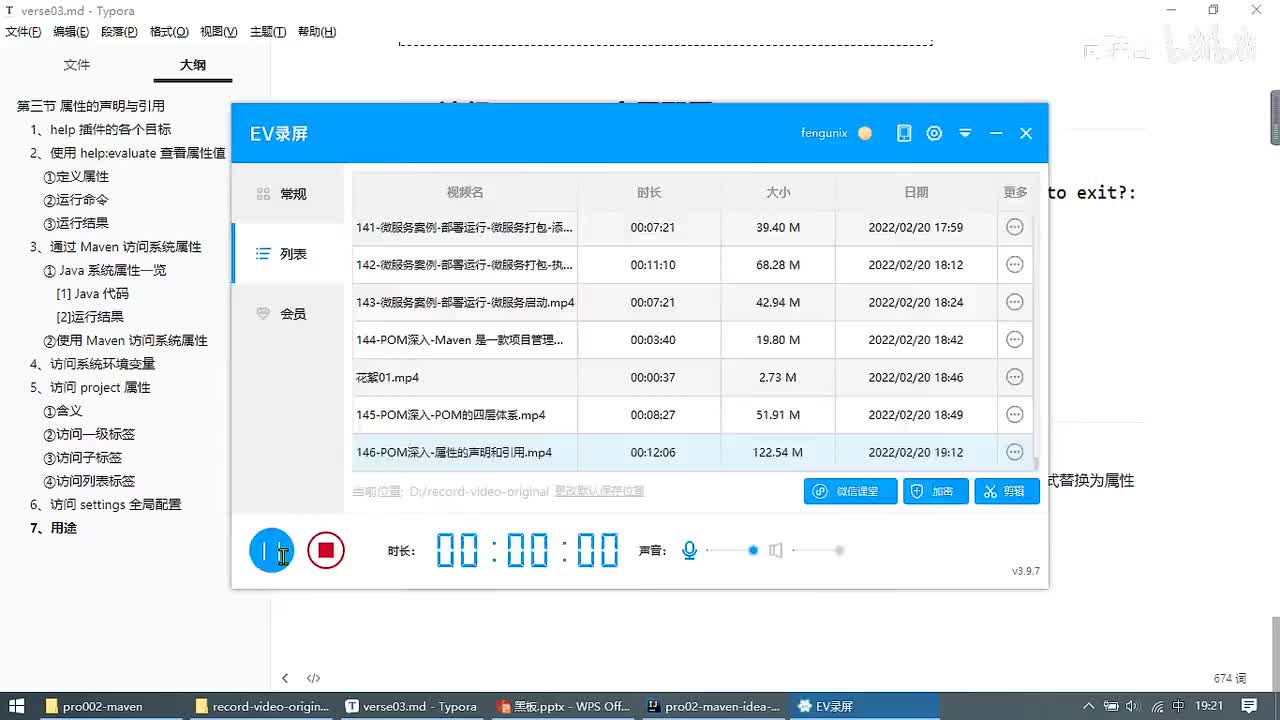Open the 文件(F) menu in Typora
1280x720 pixels.
[x=23, y=32]
